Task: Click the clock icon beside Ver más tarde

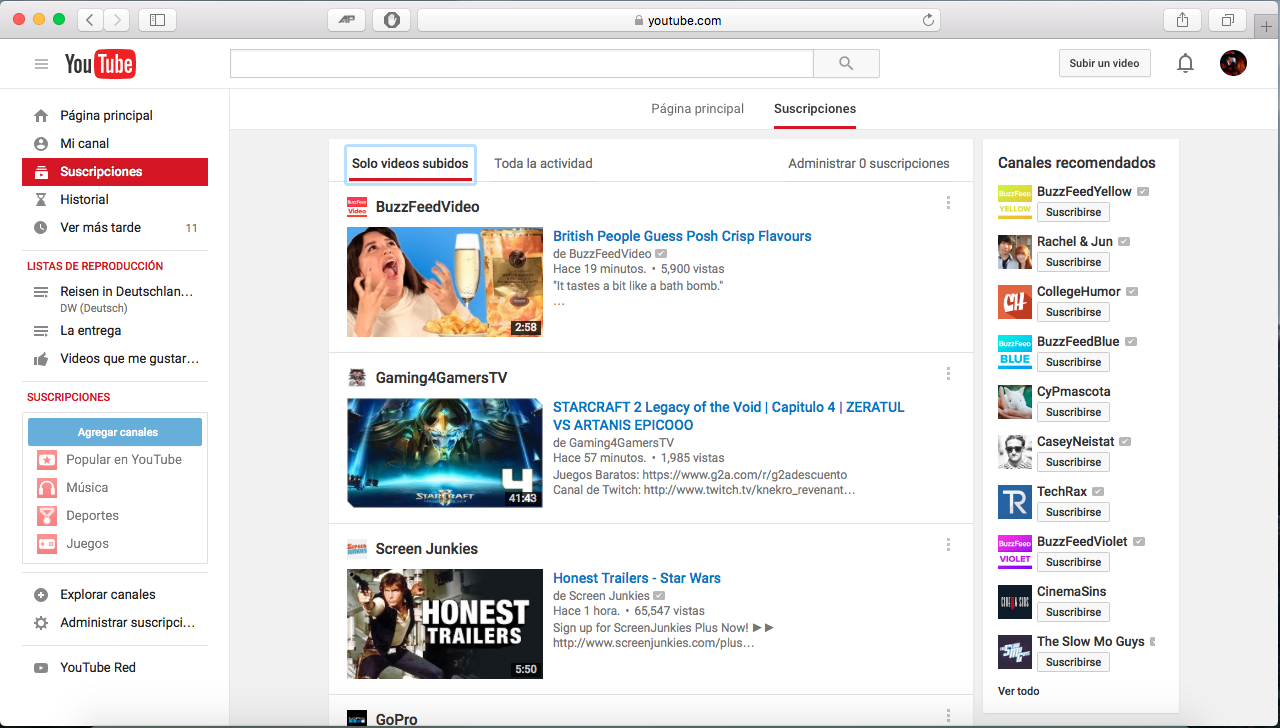Action: pyautogui.click(x=41, y=228)
